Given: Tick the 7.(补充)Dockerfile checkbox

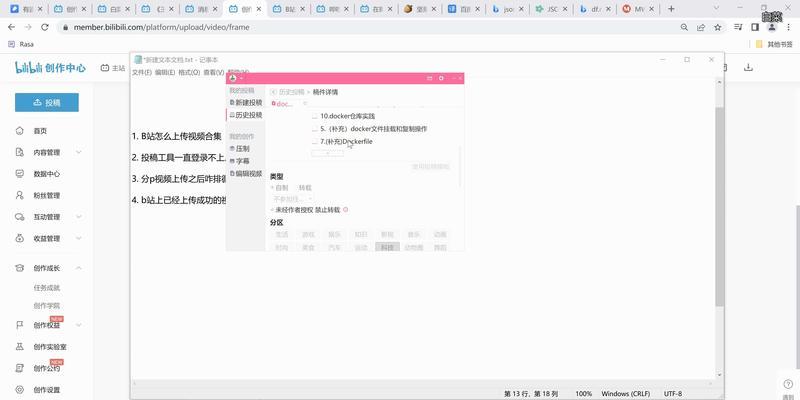Looking at the screenshot, I should point(315,142).
